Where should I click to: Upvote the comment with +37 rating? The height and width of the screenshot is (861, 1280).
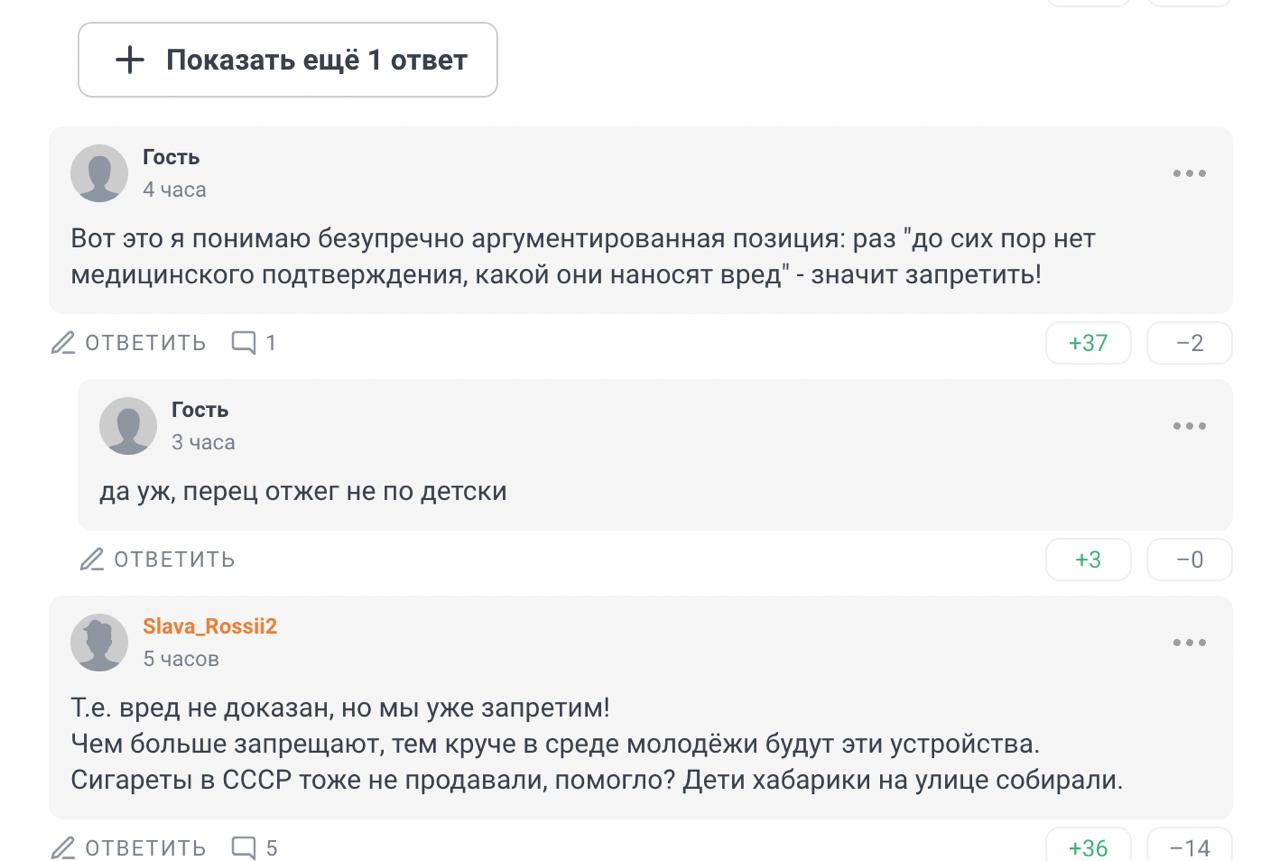(x=1088, y=343)
